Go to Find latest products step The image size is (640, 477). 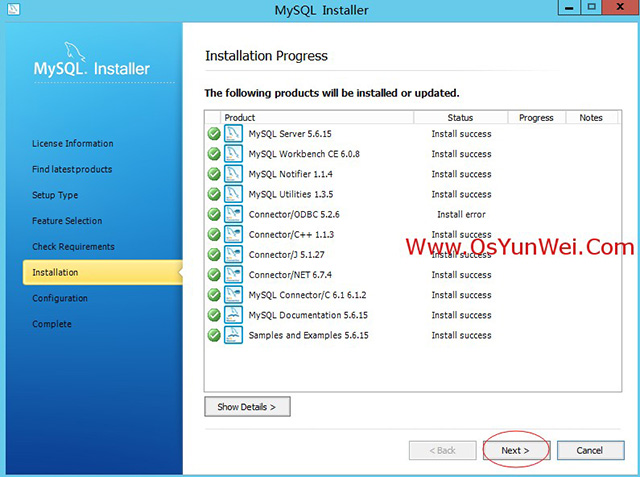coord(72,169)
